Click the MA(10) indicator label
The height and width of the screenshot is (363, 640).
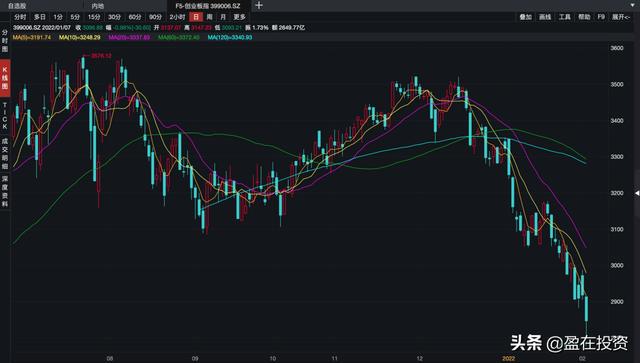(x=80, y=37)
